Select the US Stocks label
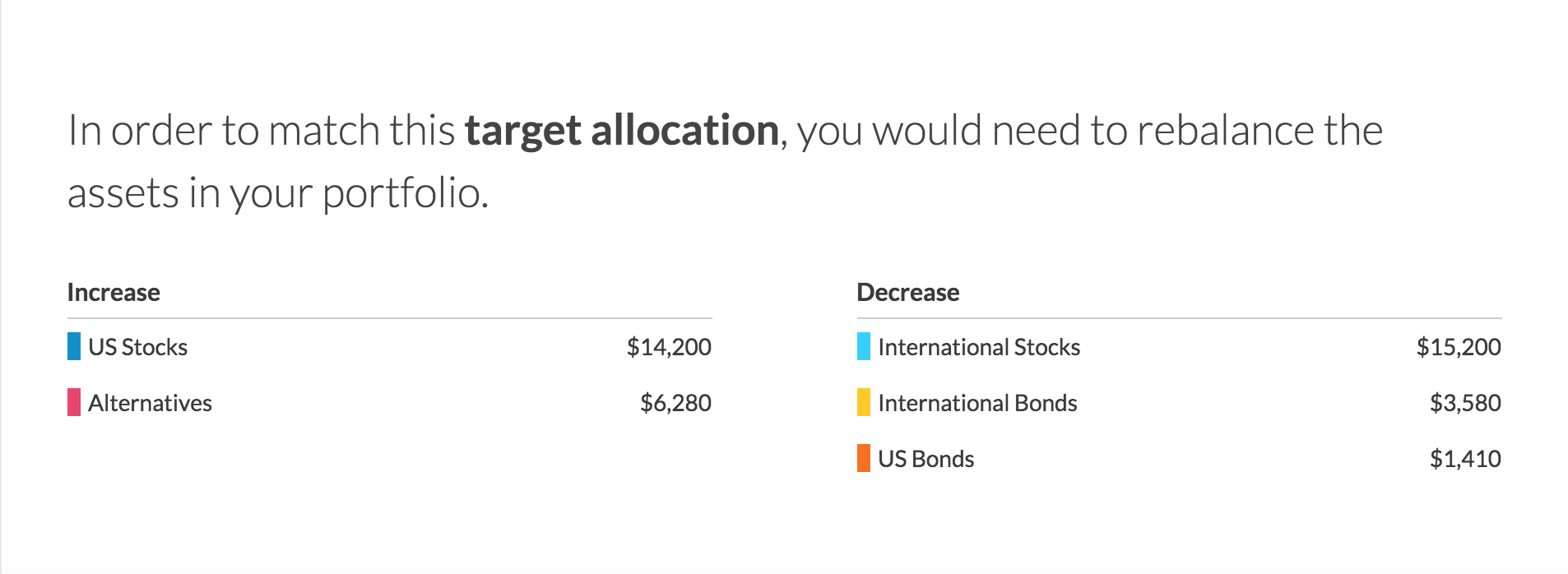Viewport: 1568px width, 574px height. tap(137, 347)
